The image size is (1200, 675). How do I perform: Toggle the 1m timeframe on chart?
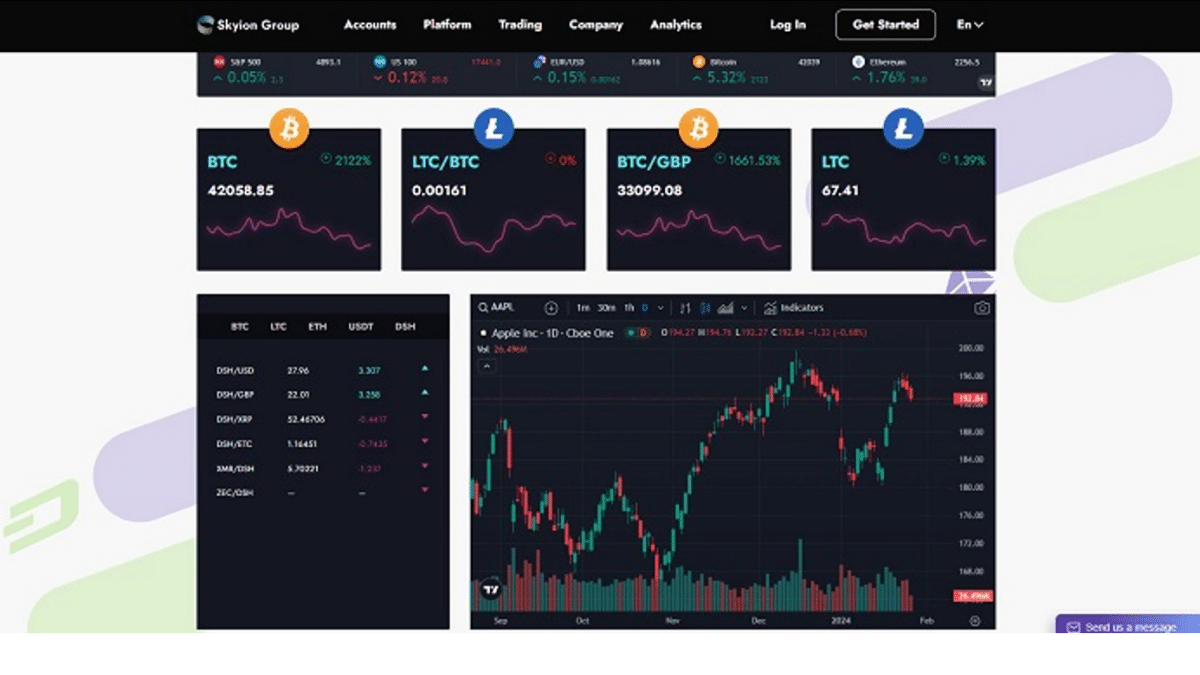583,308
